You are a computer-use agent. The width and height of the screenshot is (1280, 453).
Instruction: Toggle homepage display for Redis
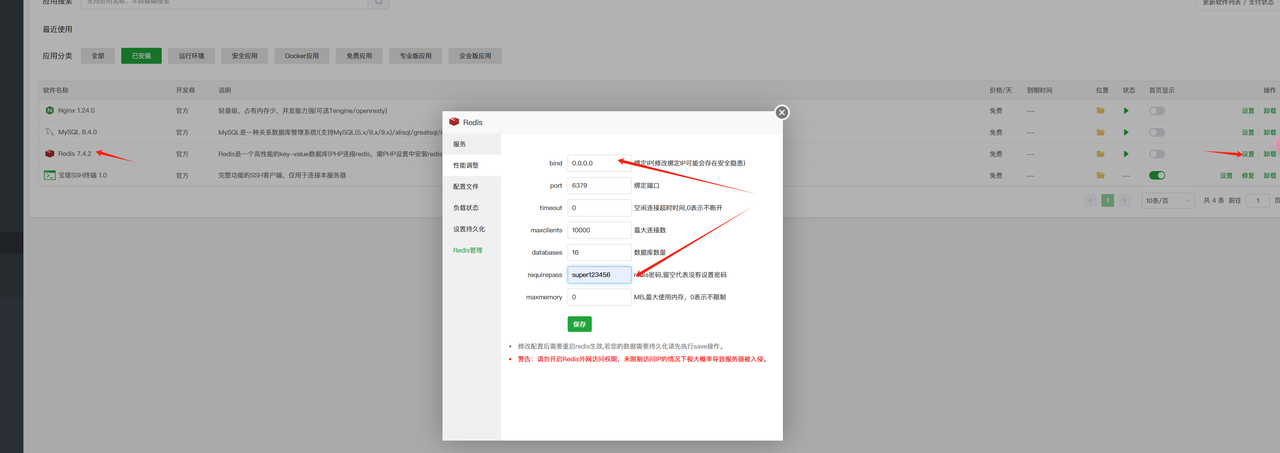[1157, 154]
